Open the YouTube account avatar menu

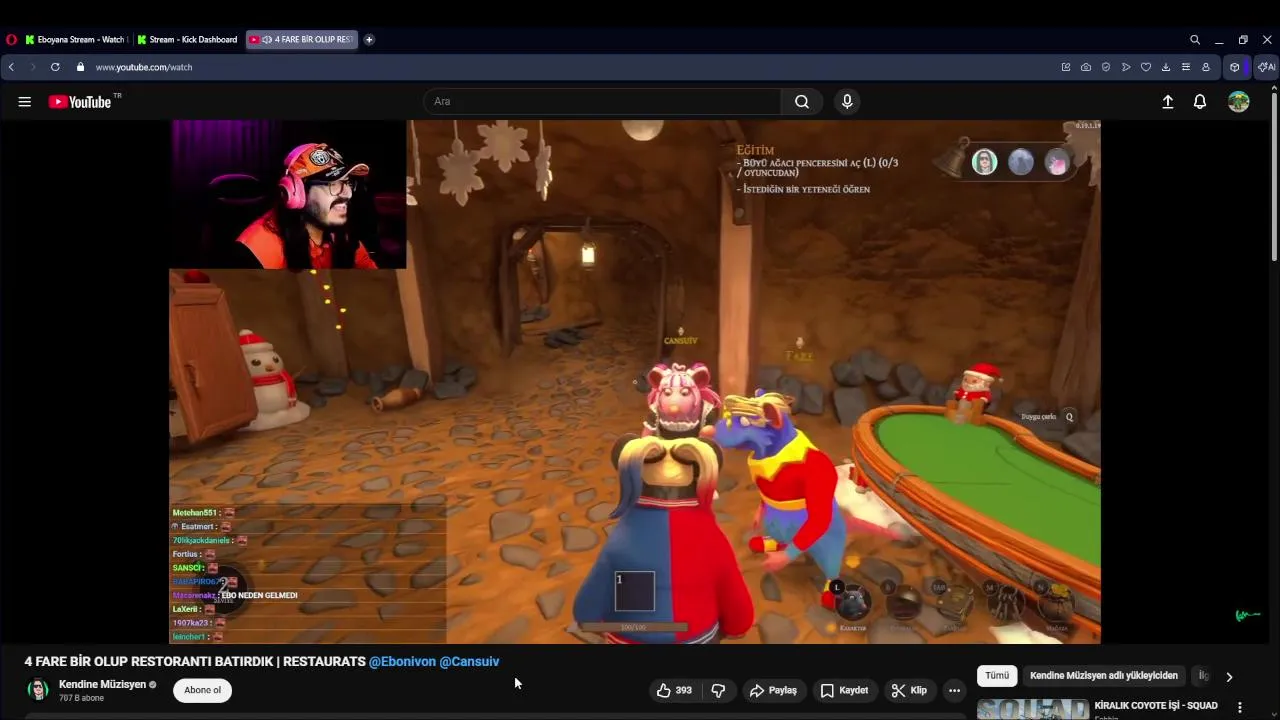click(1239, 102)
